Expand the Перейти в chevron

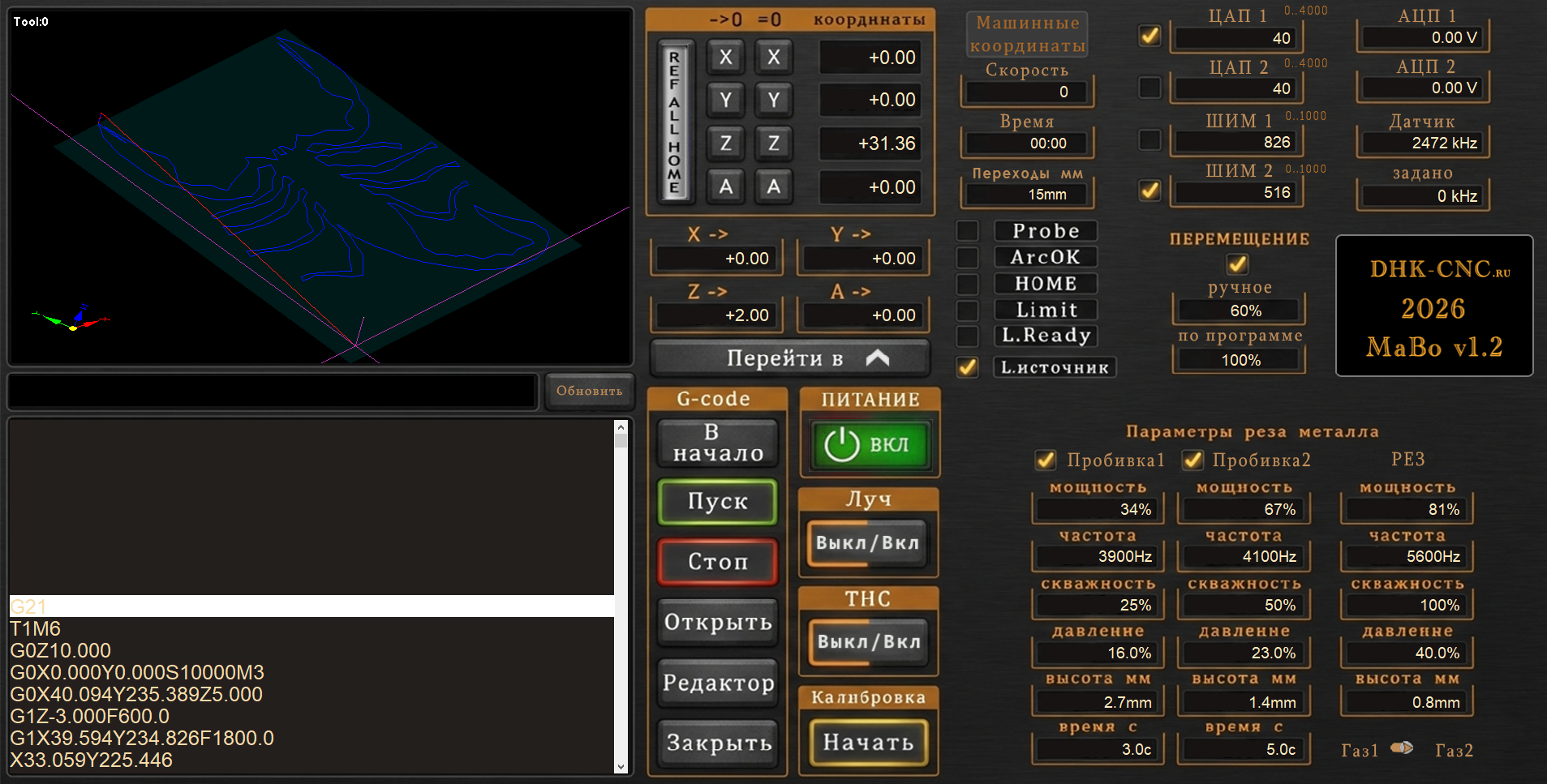[x=878, y=358]
